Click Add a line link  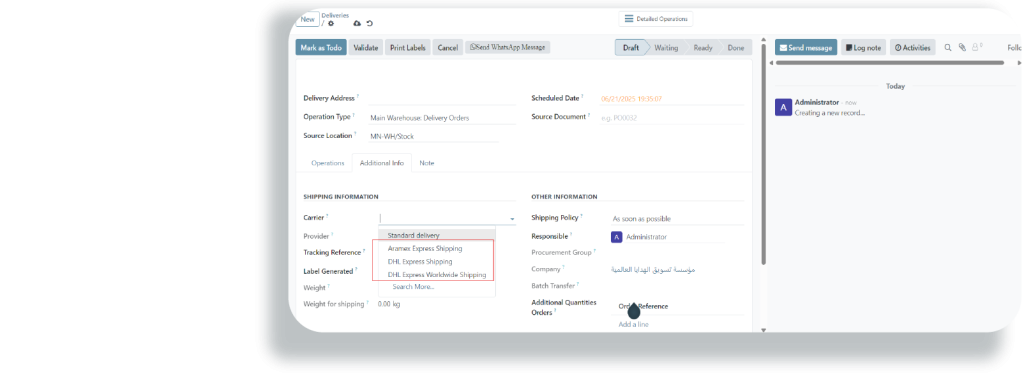[633, 324]
